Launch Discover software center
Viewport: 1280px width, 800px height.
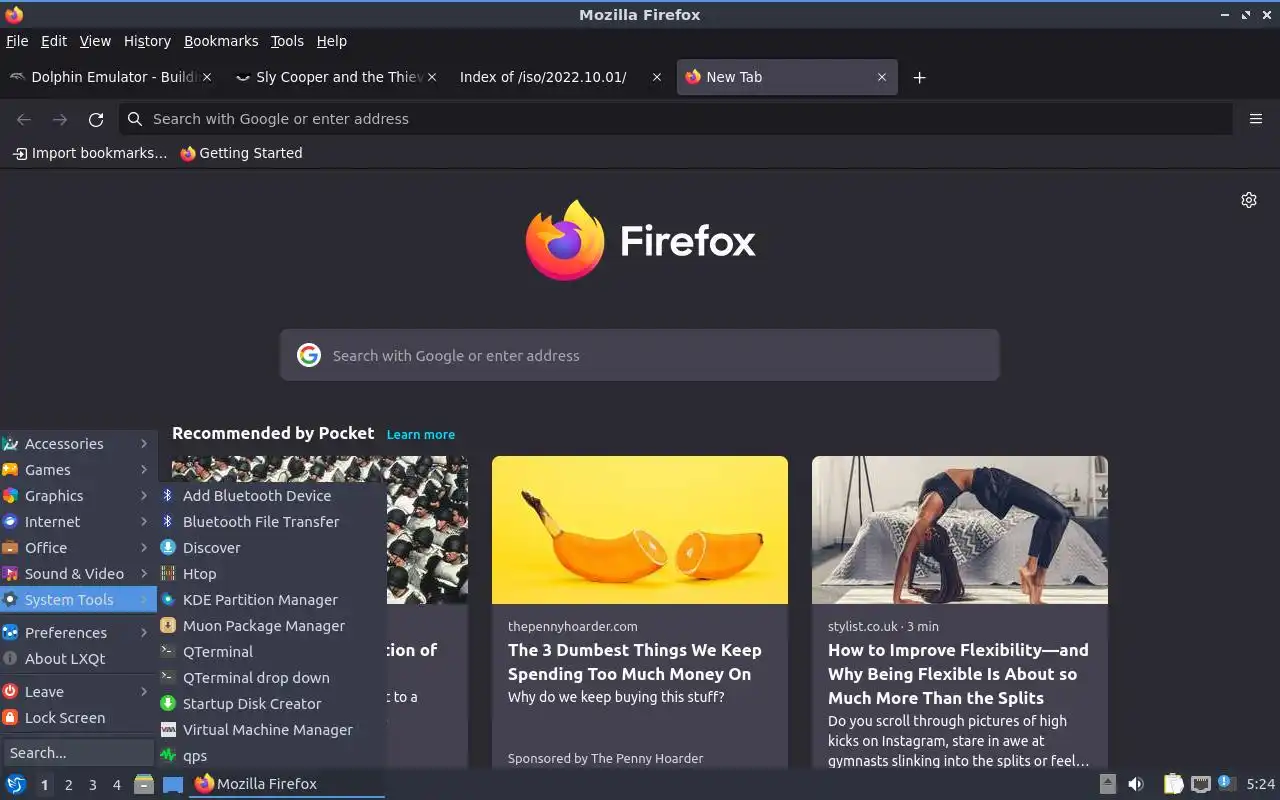(x=271, y=548)
